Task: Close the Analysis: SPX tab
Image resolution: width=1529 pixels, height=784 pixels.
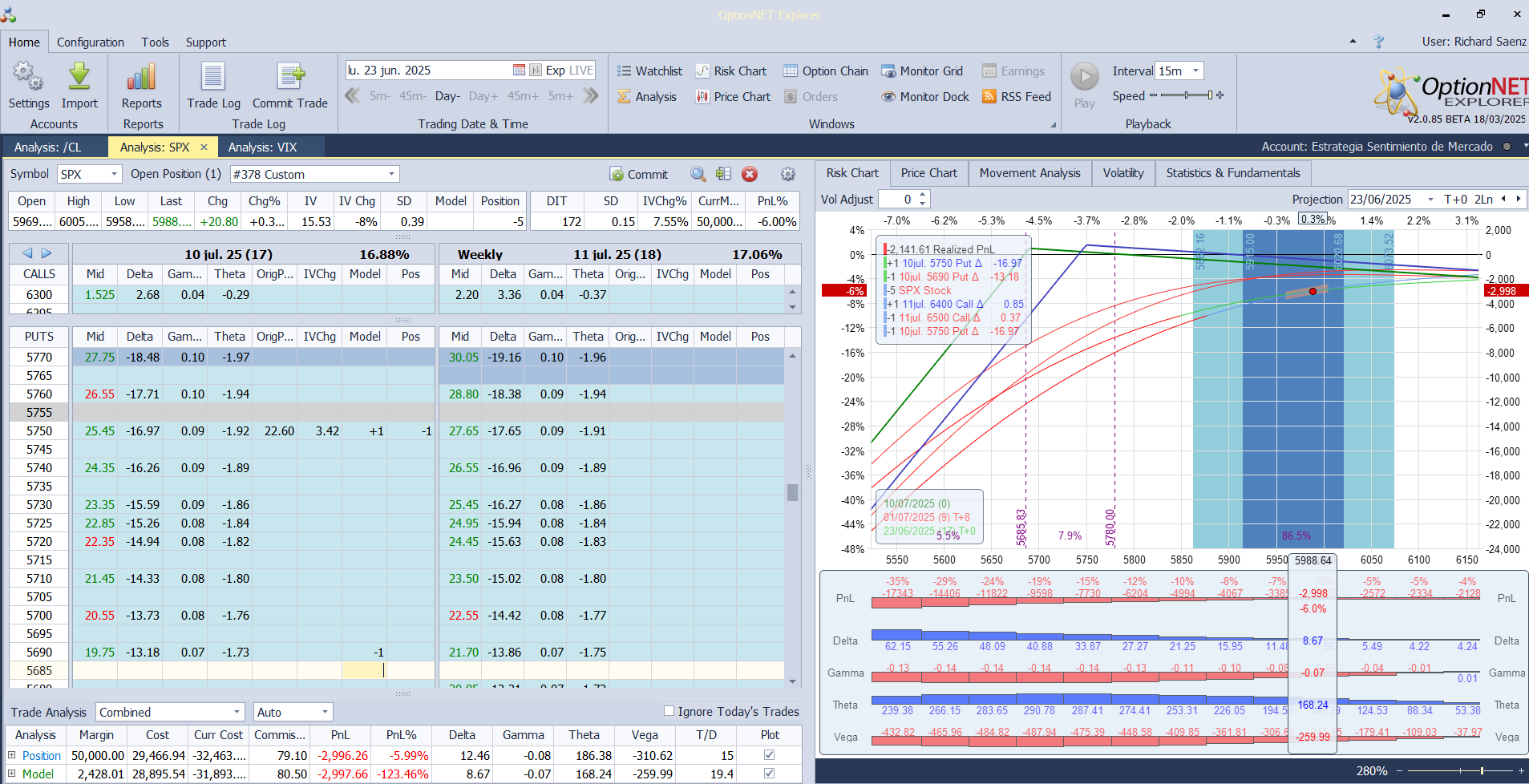Action: click(x=204, y=147)
